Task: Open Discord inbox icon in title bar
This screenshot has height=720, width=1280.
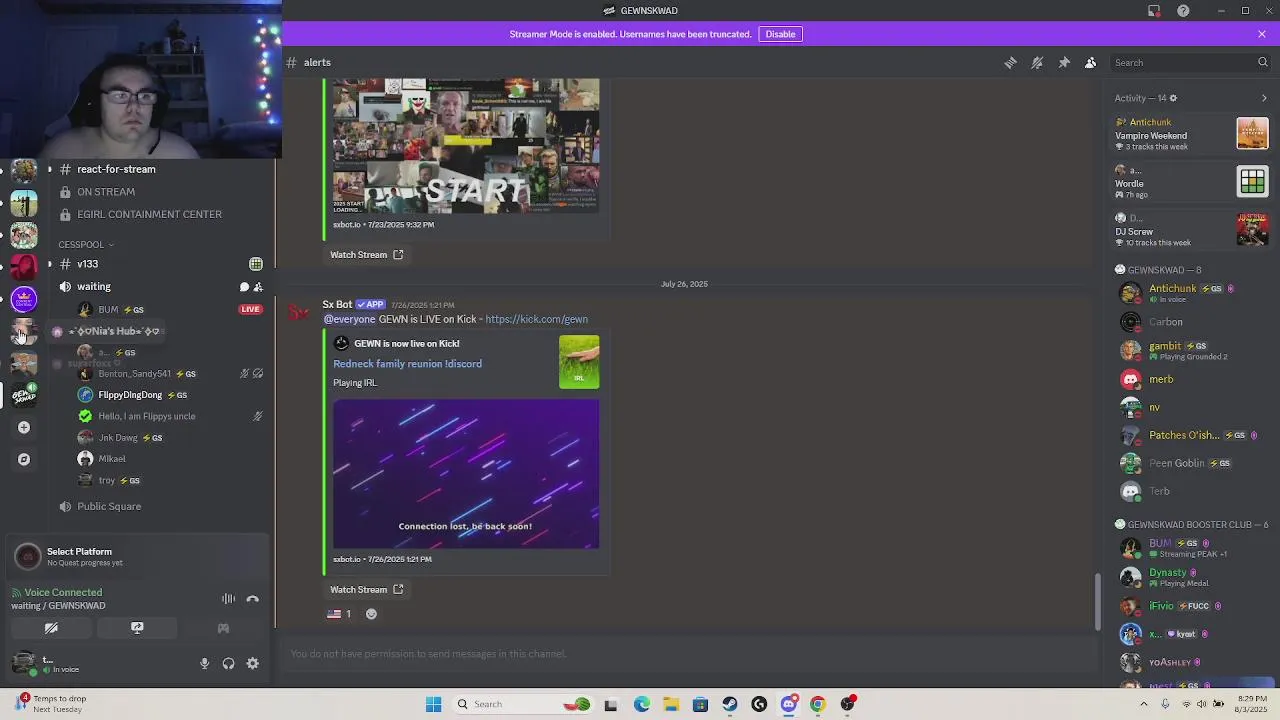Action: tap(1154, 11)
